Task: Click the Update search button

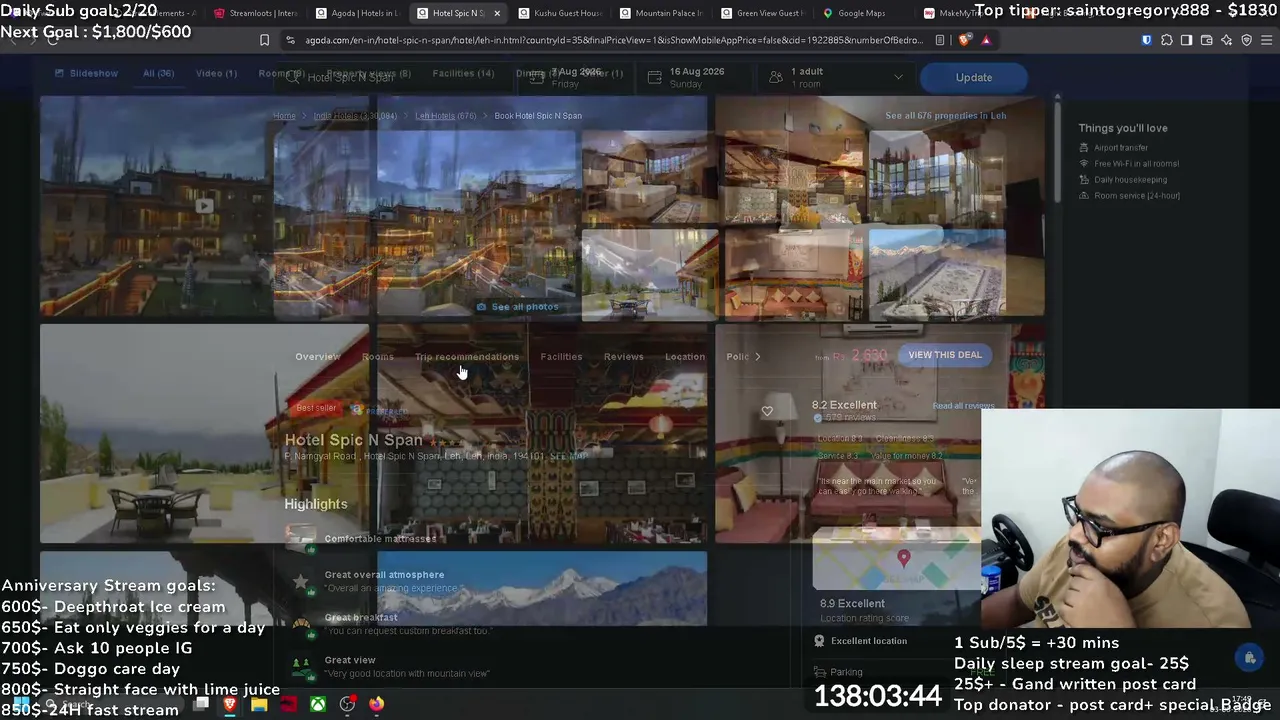Action: [973, 77]
